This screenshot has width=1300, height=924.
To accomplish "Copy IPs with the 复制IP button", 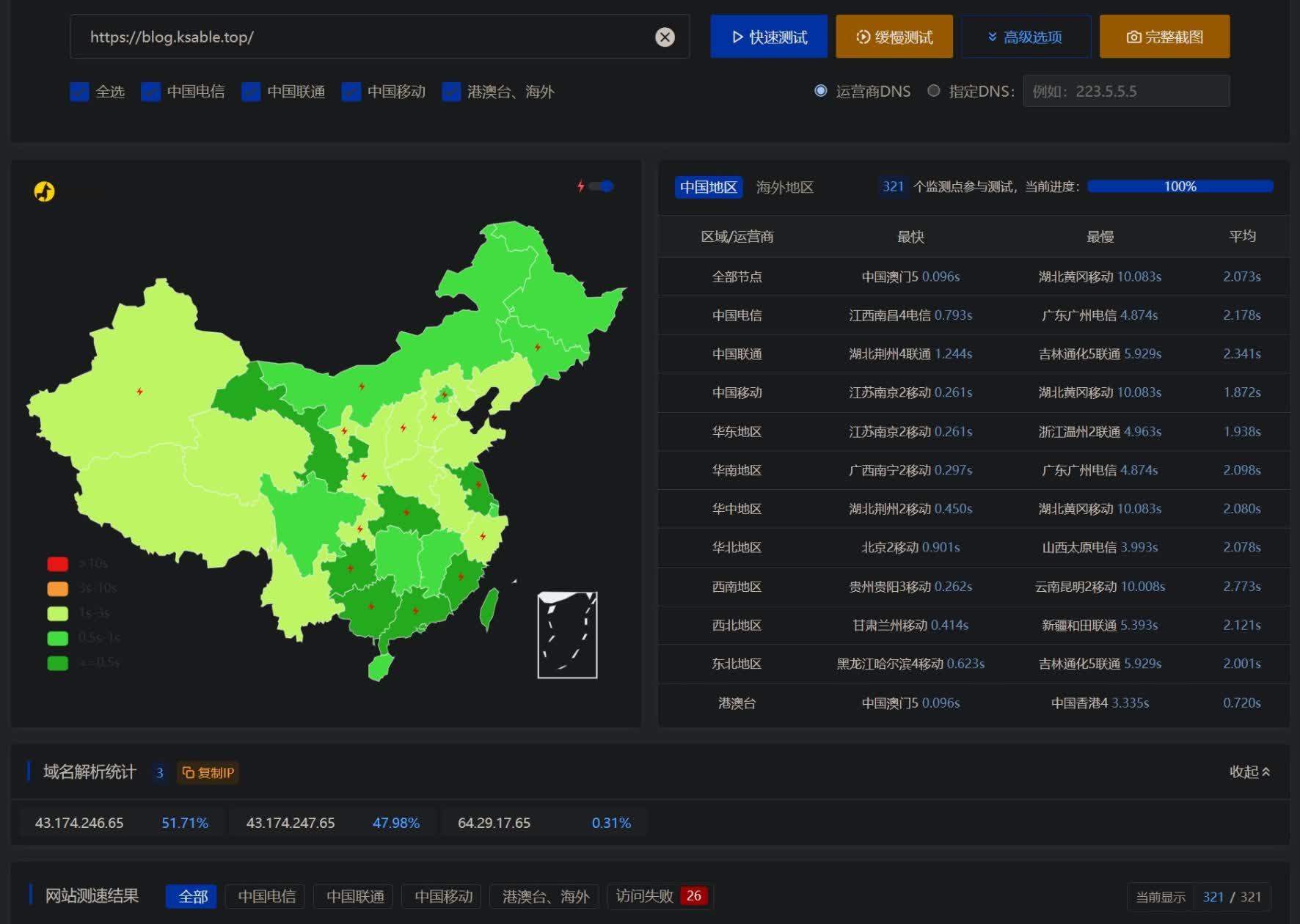I will tap(208, 772).
